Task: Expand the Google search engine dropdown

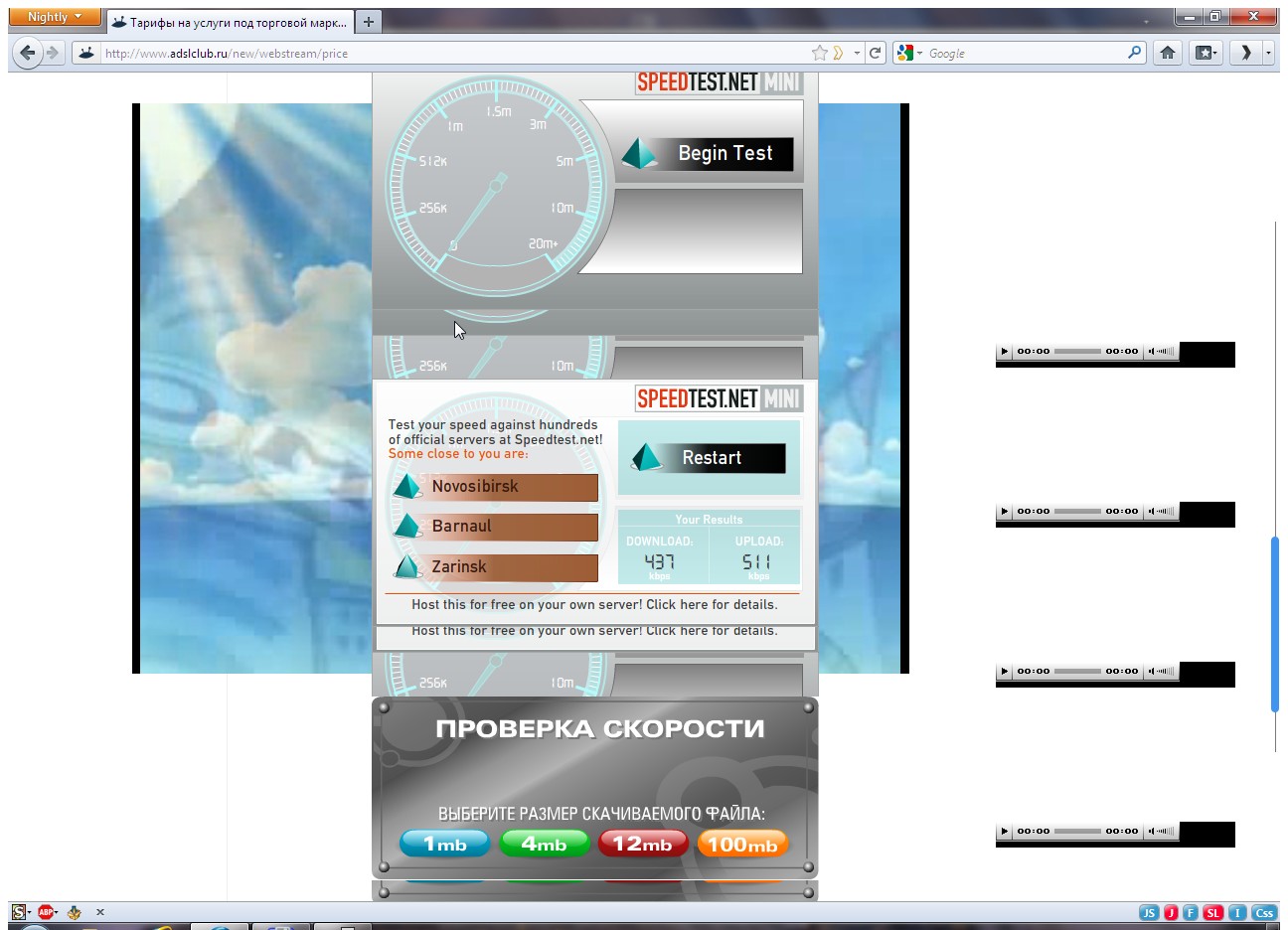Action: pyautogui.click(x=908, y=53)
